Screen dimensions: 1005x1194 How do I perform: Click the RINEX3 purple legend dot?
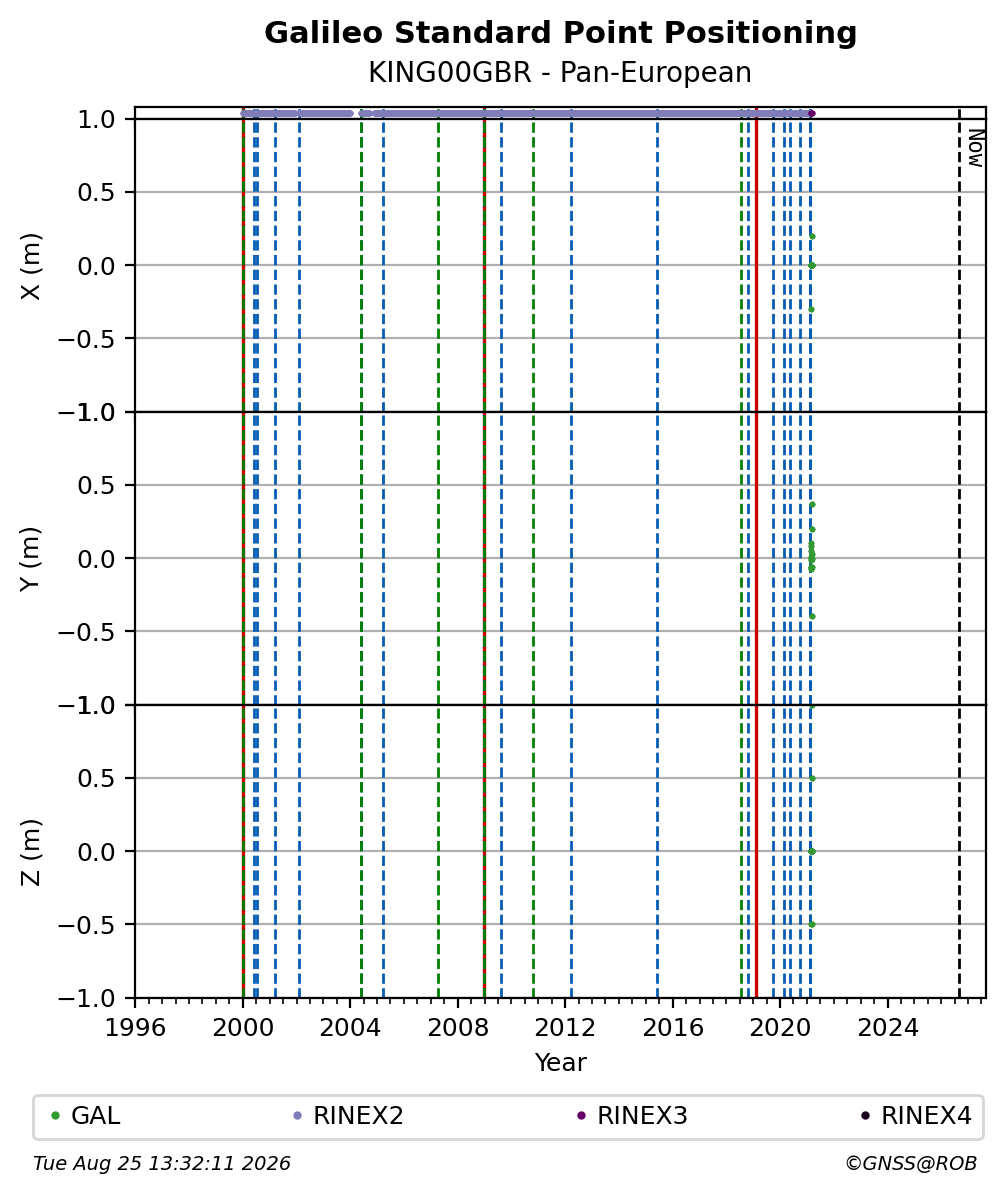point(582,1116)
